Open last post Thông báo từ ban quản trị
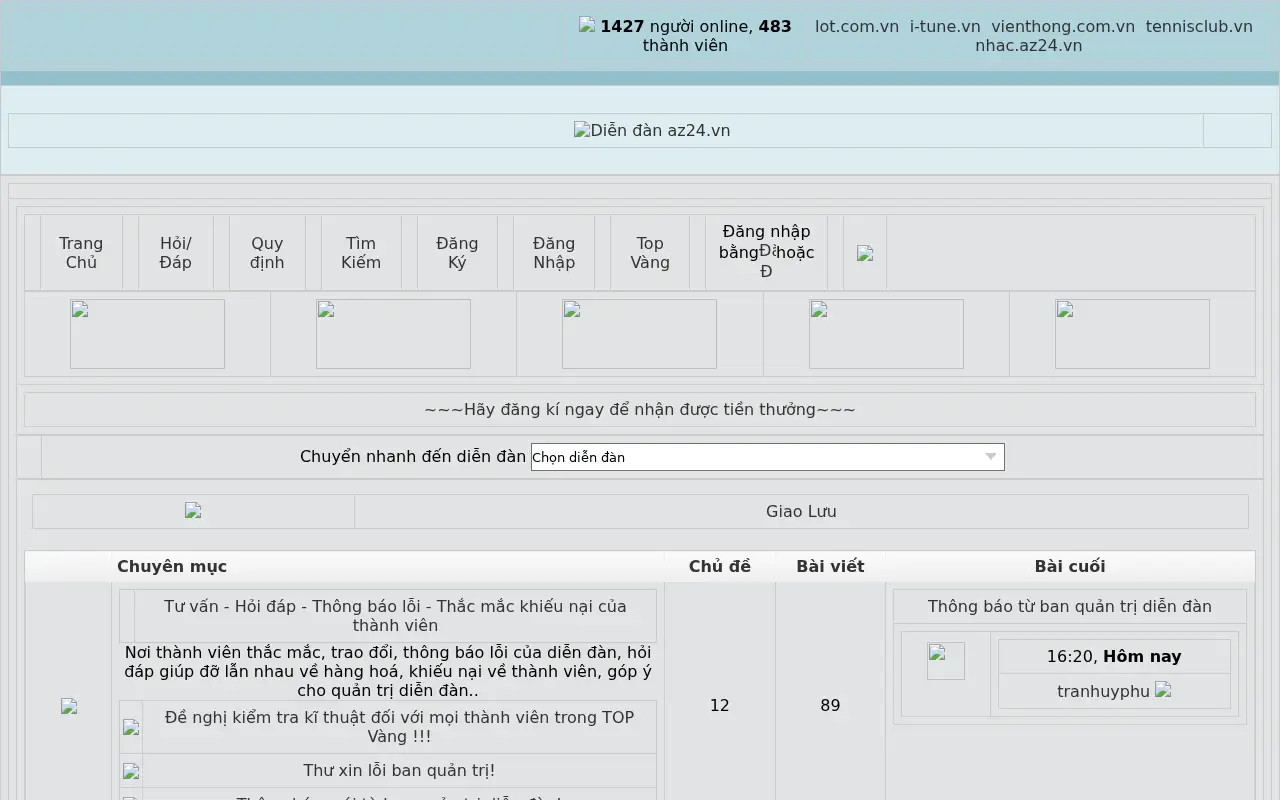The image size is (1280, 800). click(x=1069, y=606)
